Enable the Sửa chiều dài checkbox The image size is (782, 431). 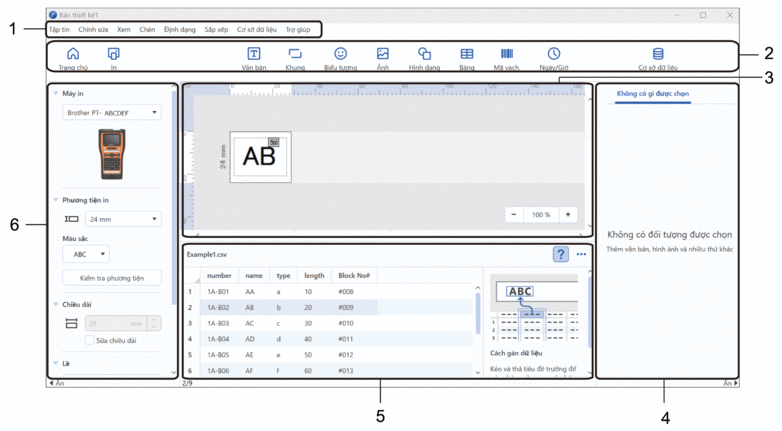[90, 340]
